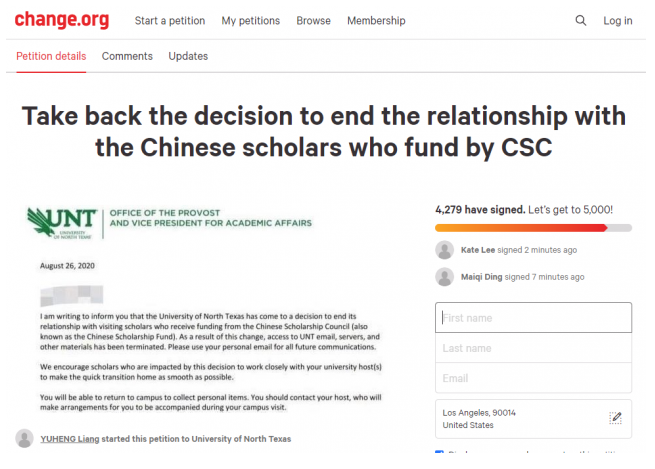Screen dimensions: 655x469
Task: Click the change.org logo
Action: point(62,20)
